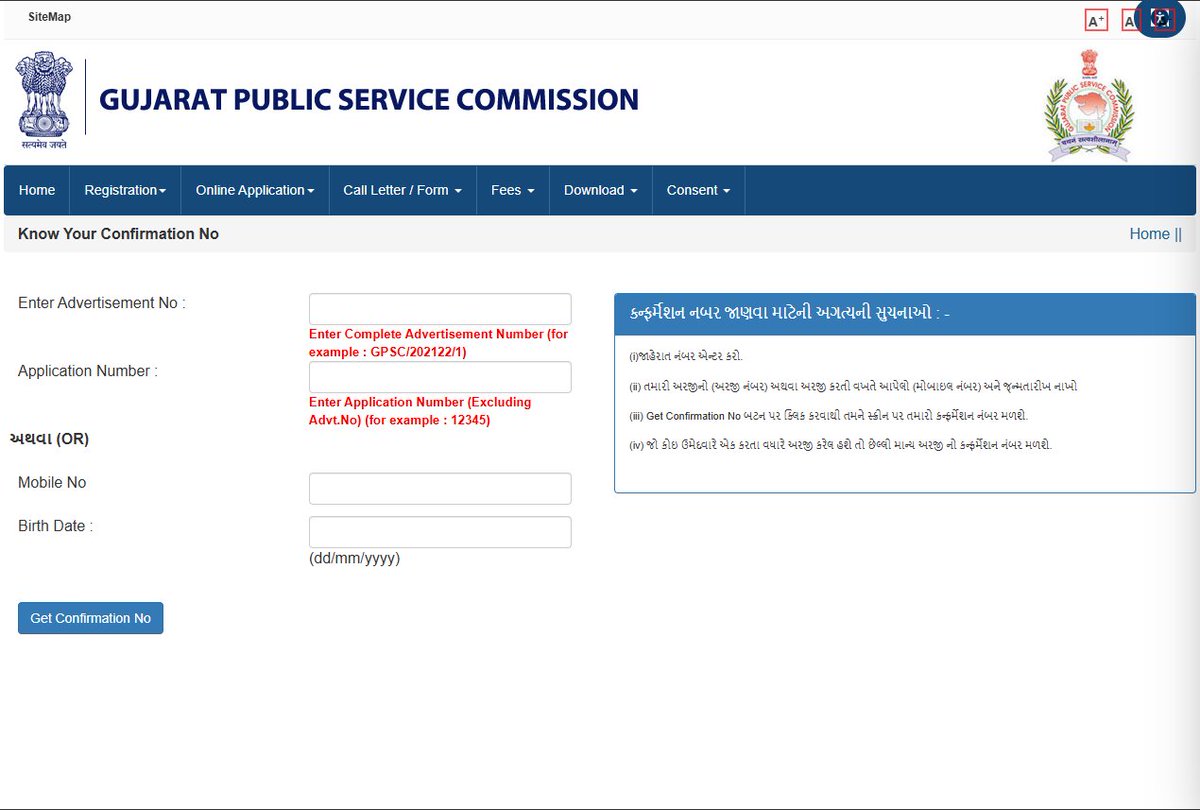
Task: Focus the Enter Advertisement No field
Action: 440,309
